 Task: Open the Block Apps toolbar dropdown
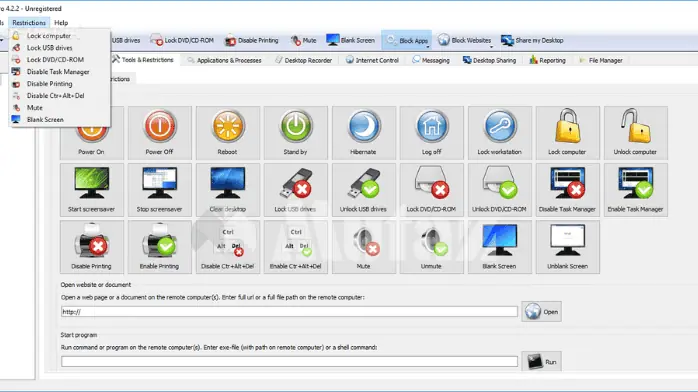click(x=407, y=40)
